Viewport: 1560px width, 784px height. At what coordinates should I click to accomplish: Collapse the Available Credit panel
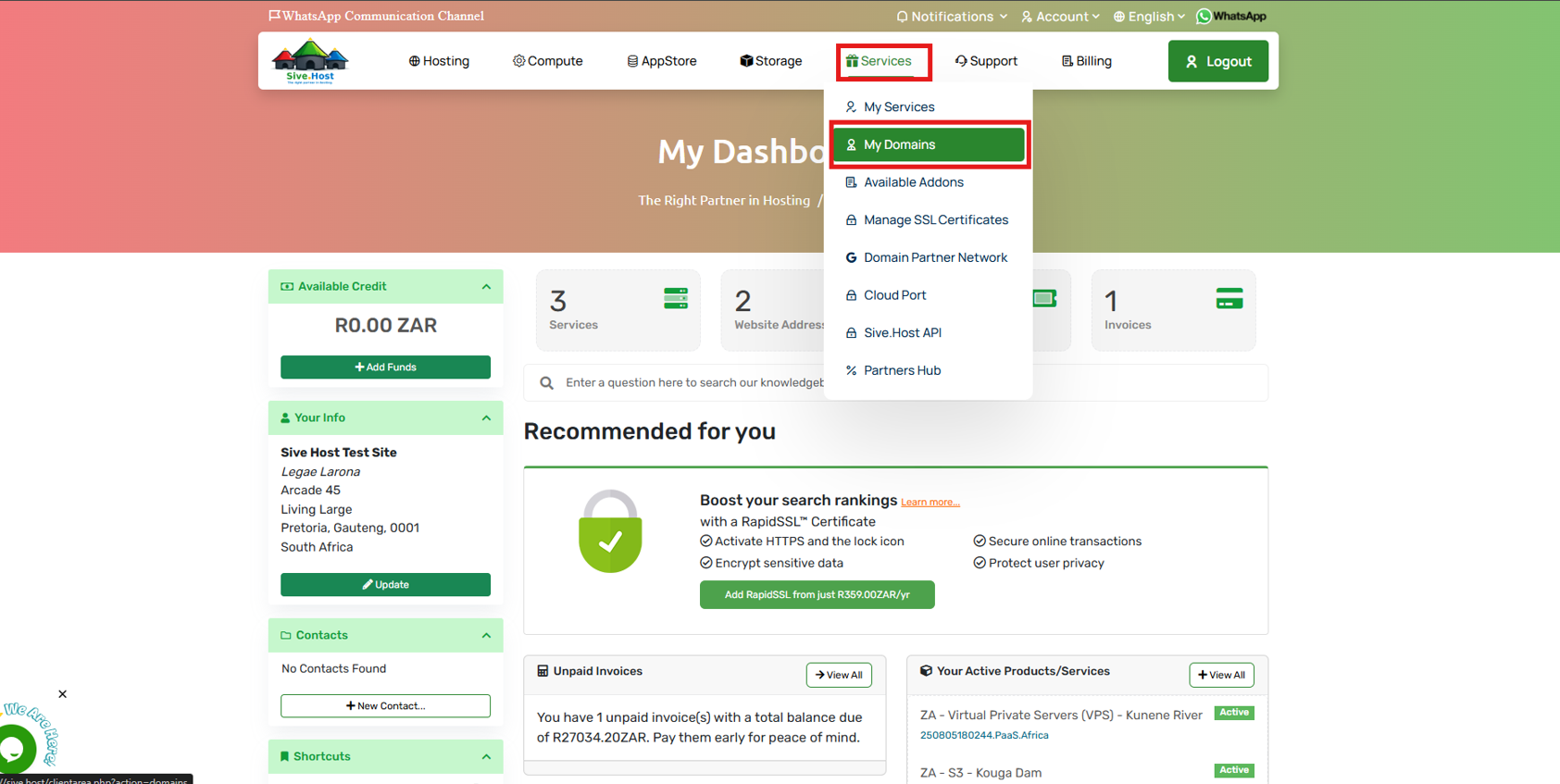486,287
